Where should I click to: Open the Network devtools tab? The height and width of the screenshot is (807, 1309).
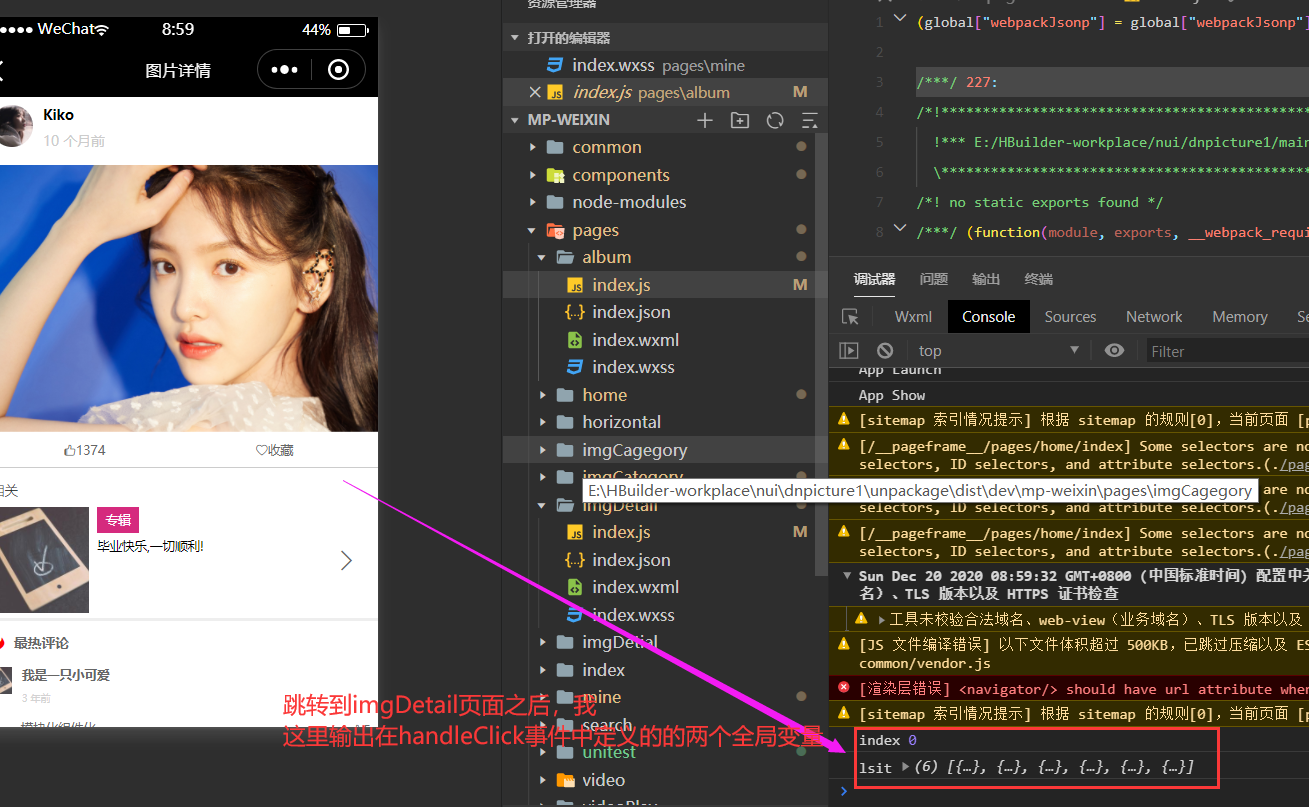tap(1154, 317)
